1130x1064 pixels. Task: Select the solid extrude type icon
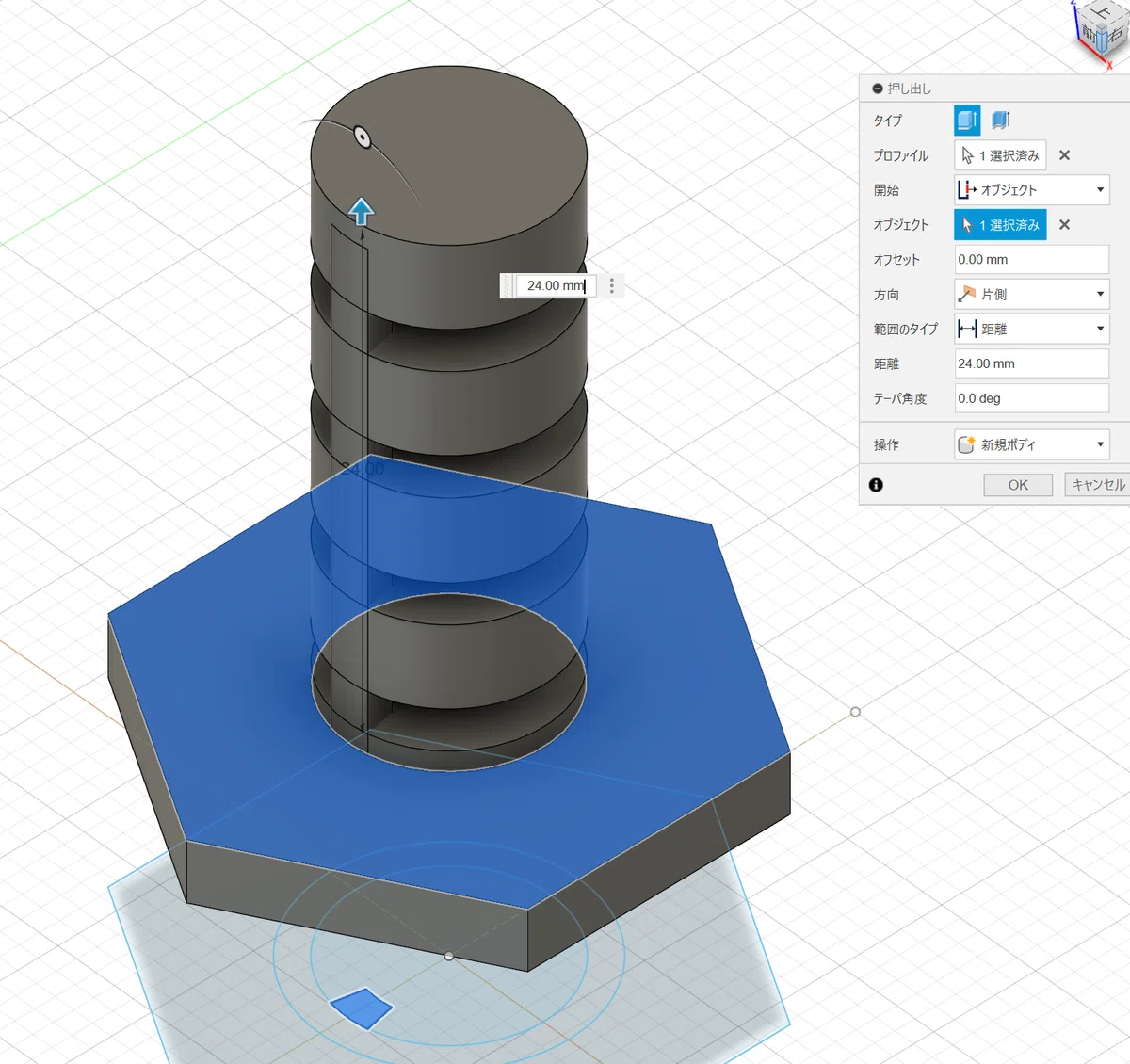[x=967, y=121]
